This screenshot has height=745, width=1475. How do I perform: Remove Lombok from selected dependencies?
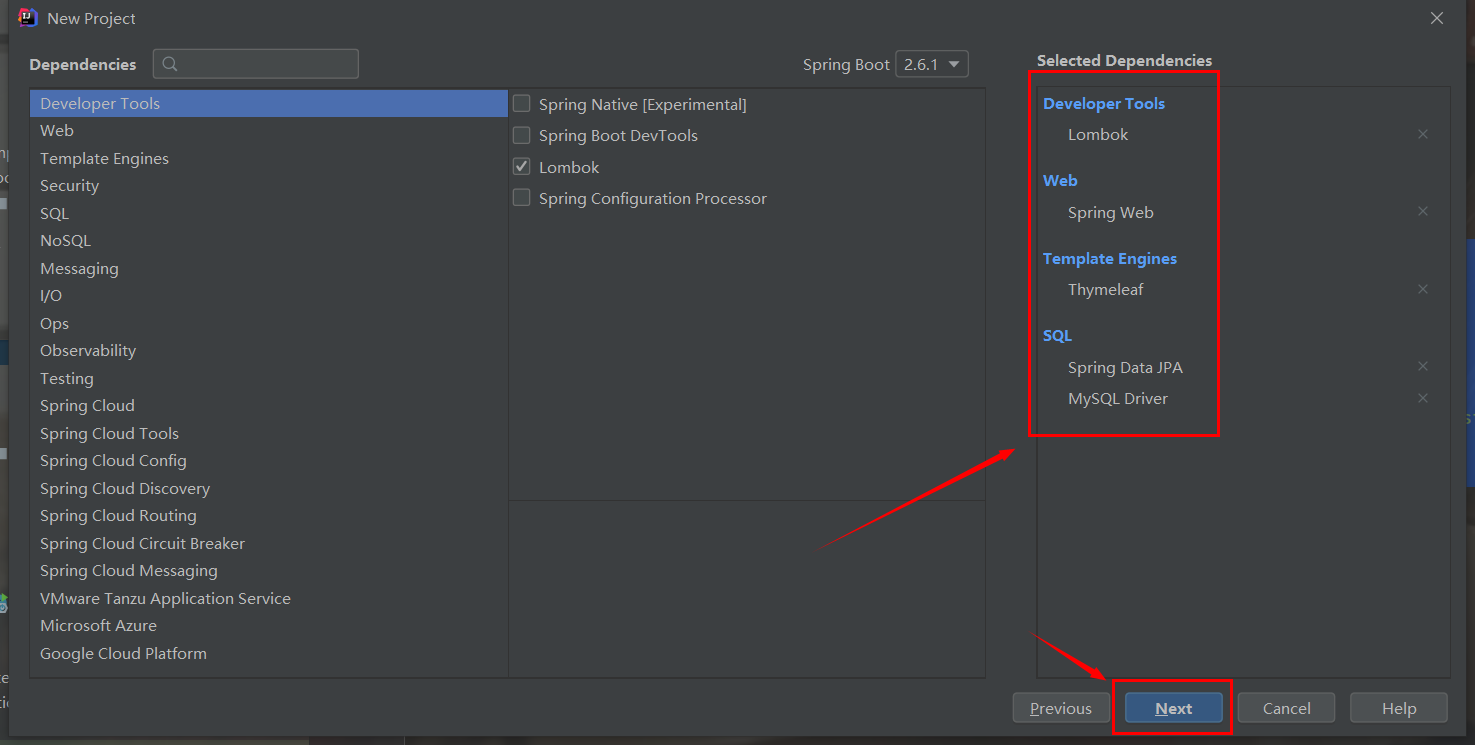1422,134
